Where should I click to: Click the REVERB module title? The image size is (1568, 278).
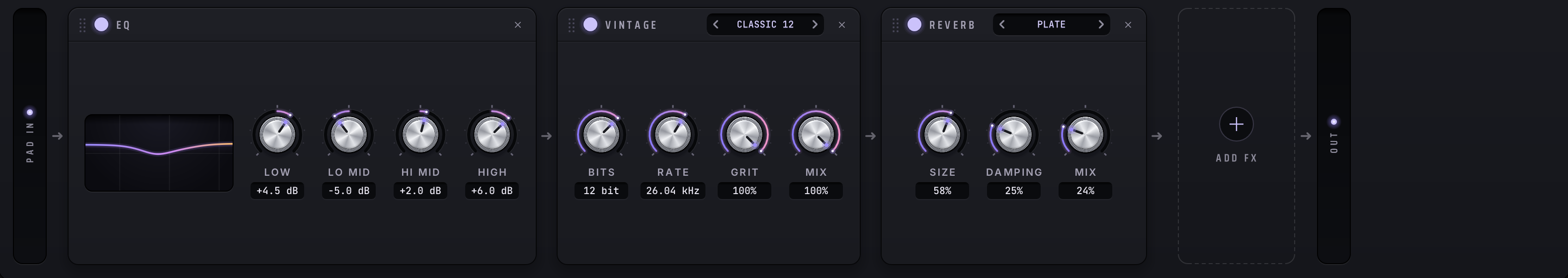[952, 25]
